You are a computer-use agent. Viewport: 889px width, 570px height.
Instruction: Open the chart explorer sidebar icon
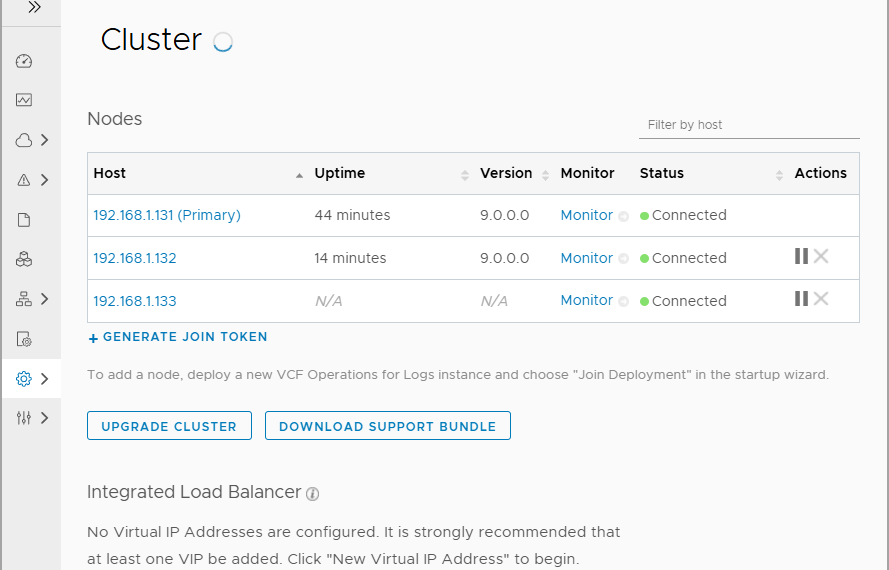(24, 100)
